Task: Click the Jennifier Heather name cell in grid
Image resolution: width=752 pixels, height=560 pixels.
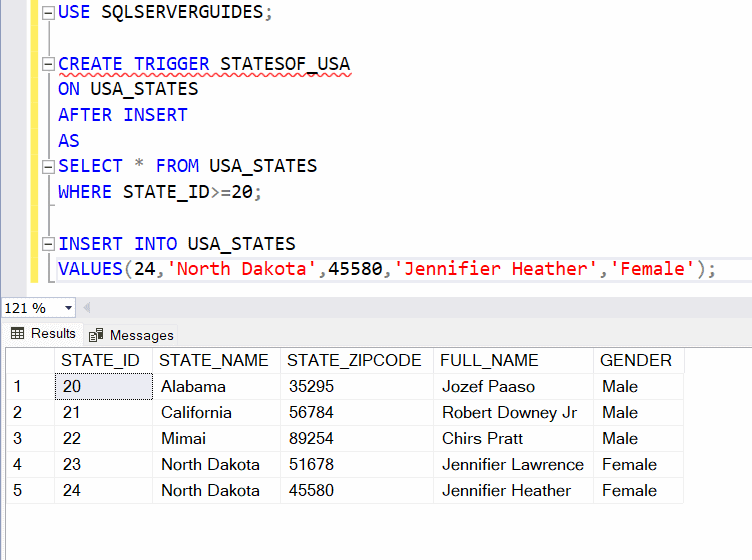Action: tap(513, 490)
